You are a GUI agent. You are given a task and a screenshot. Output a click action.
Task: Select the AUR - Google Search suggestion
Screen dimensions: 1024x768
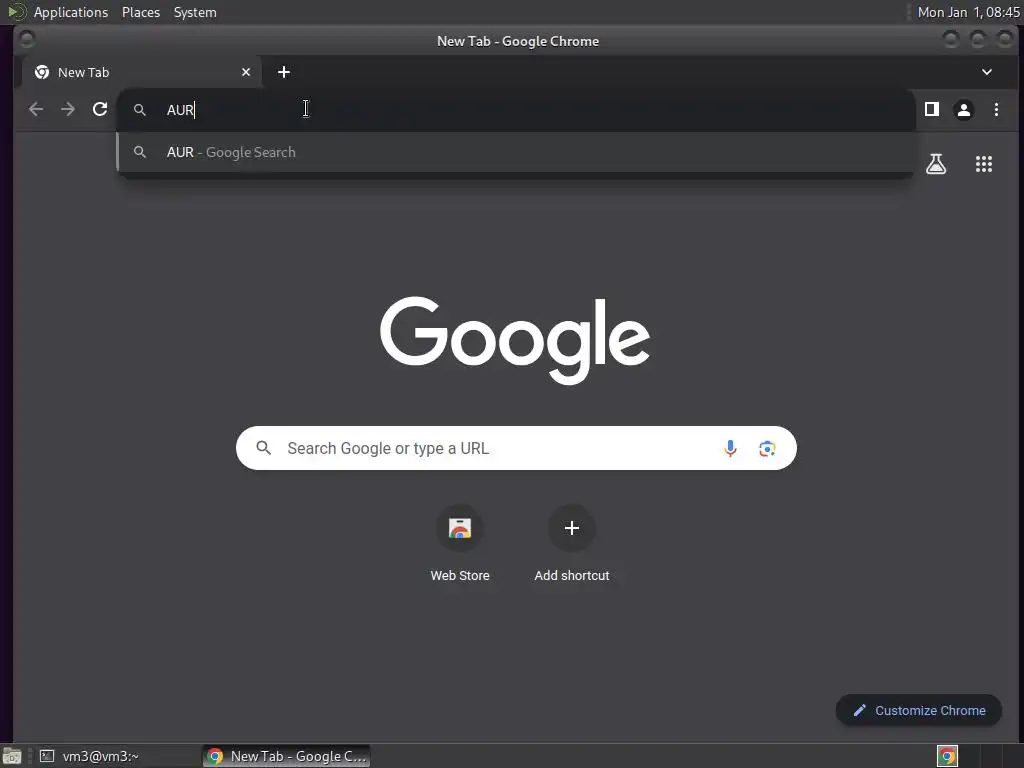point(516,152)
